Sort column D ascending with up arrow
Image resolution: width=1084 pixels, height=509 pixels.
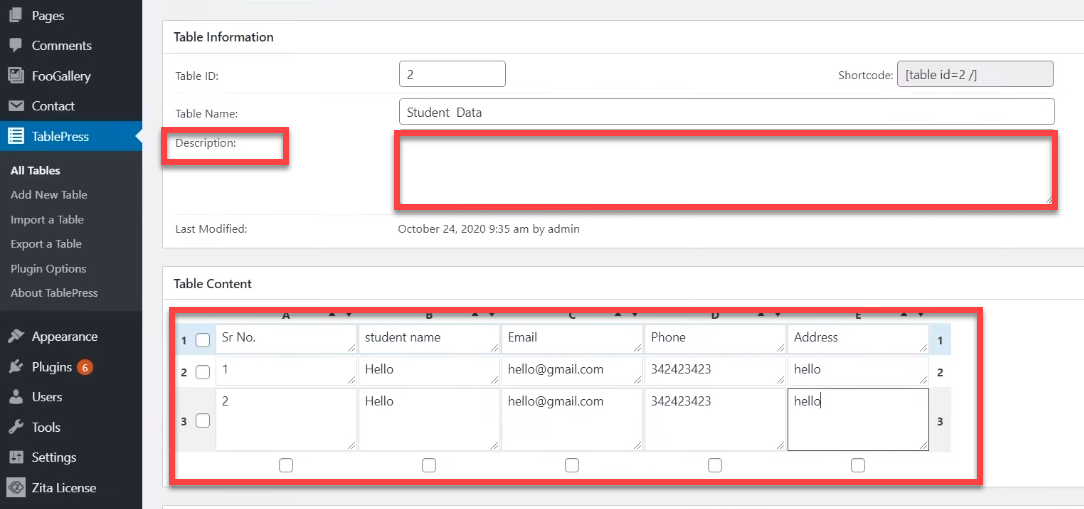pyautogui.click(x=761, y=315)
